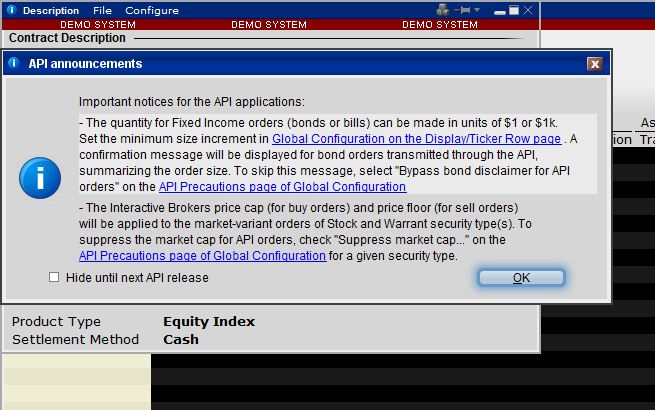Confirm the announcements with OK button

pyautogui.click(x=521, y=278)
